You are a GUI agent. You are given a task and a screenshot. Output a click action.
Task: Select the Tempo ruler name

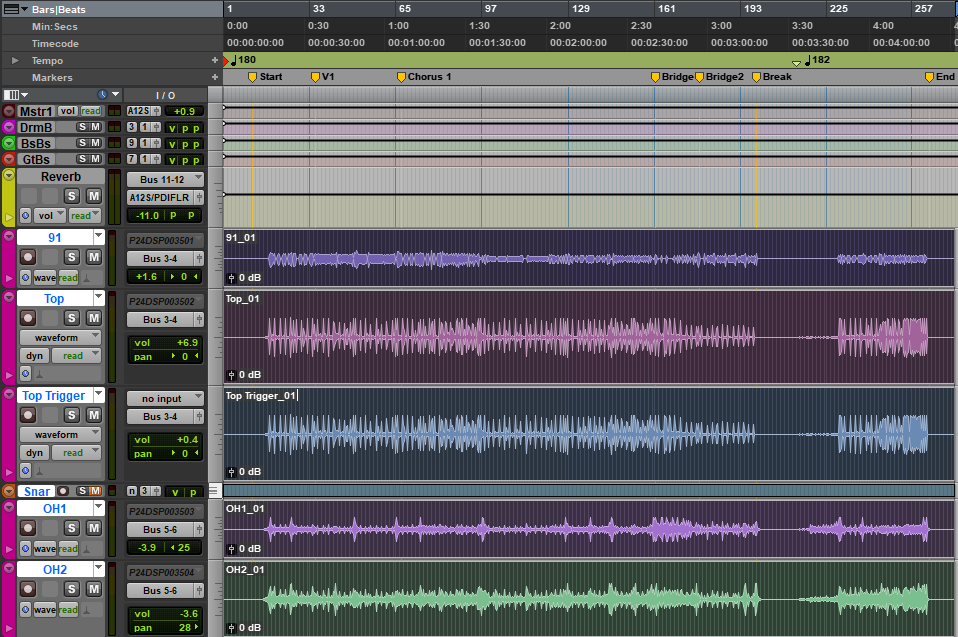47,60
